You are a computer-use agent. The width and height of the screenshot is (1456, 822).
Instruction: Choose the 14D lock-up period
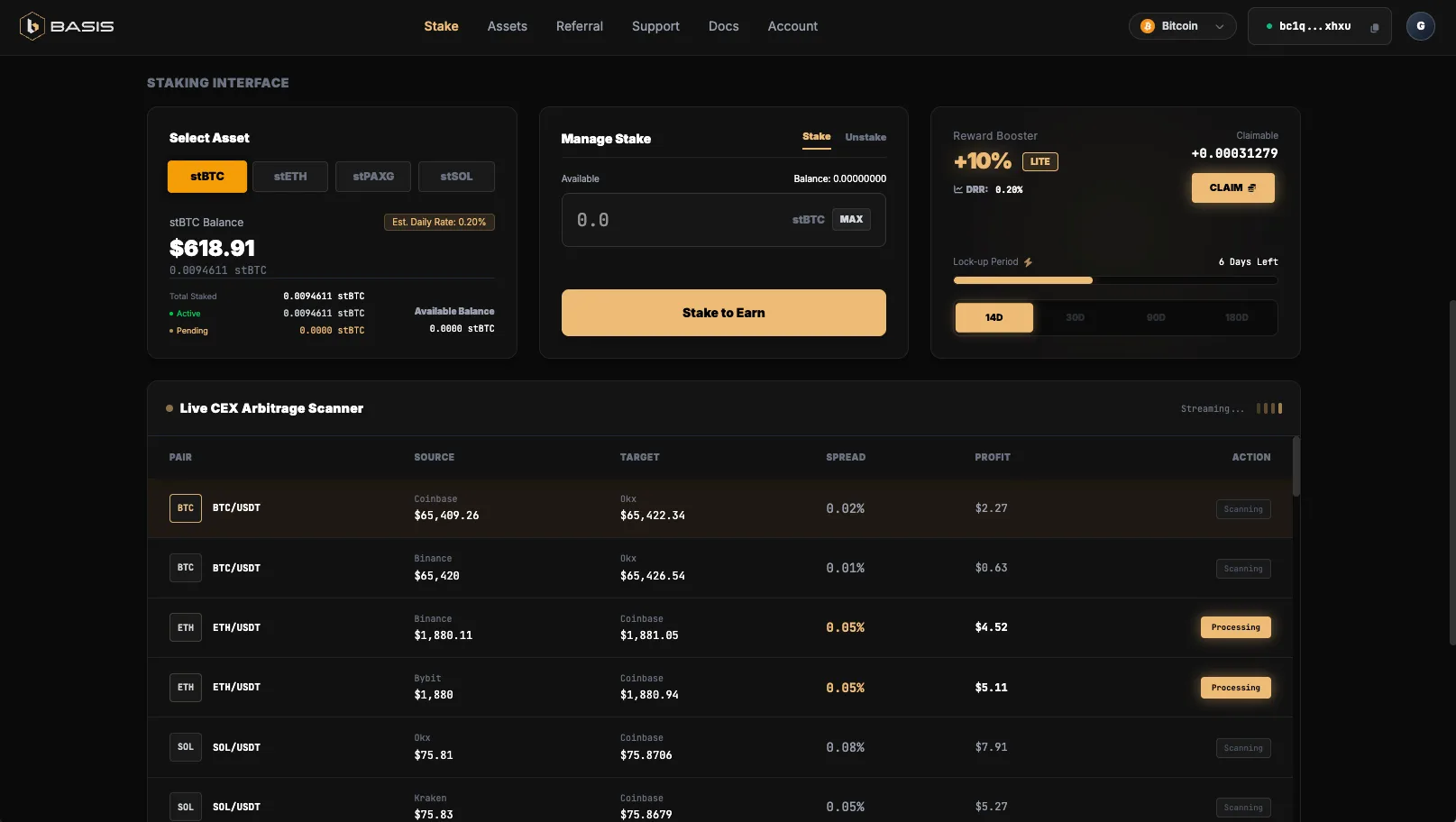point(994,317)
